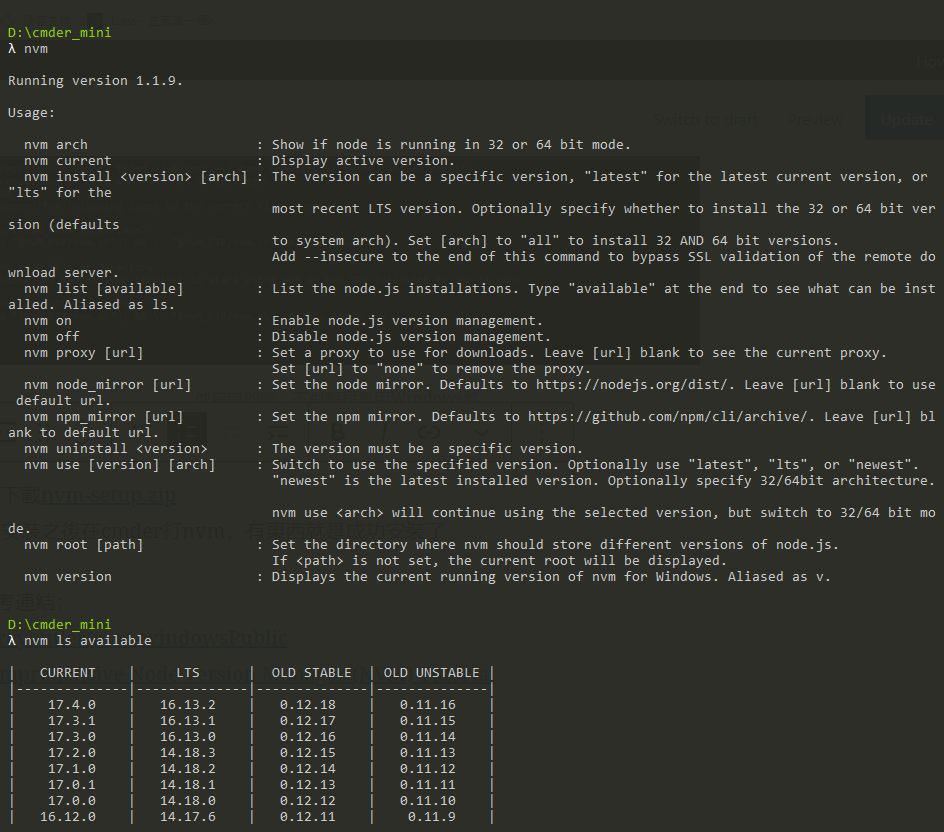Click old stable version 0.12.18

point(307,705)
